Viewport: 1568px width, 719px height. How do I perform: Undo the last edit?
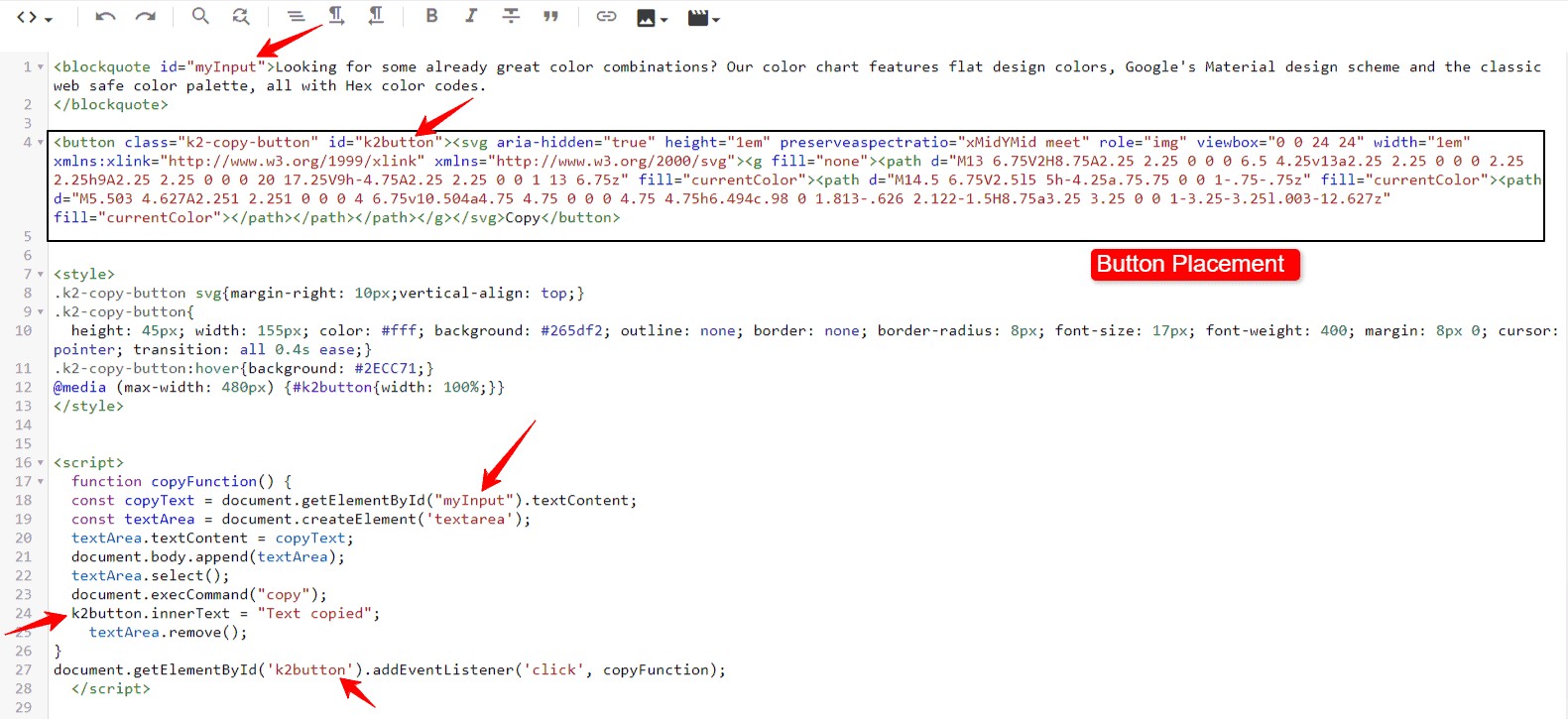[x=106, y=17]
